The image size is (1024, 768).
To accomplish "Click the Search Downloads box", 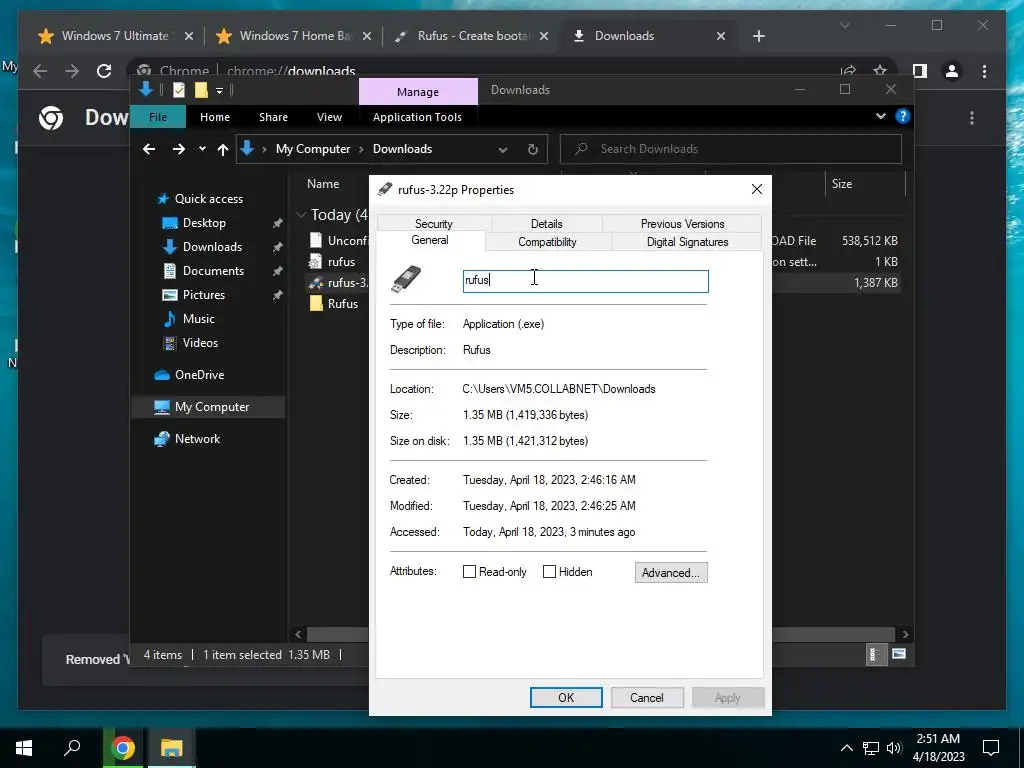I will pos(731,149).
